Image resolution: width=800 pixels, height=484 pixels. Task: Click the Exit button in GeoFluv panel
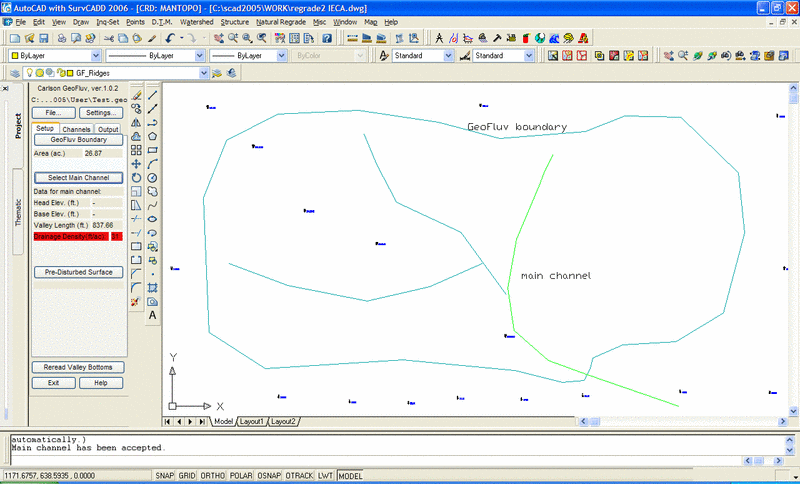pyautogui.click(x=54, y=383)
